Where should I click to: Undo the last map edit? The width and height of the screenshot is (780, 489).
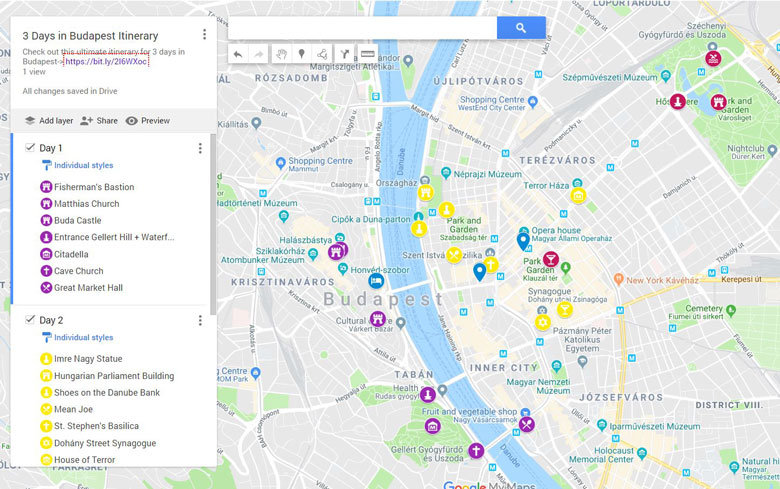tap(238, 54)
